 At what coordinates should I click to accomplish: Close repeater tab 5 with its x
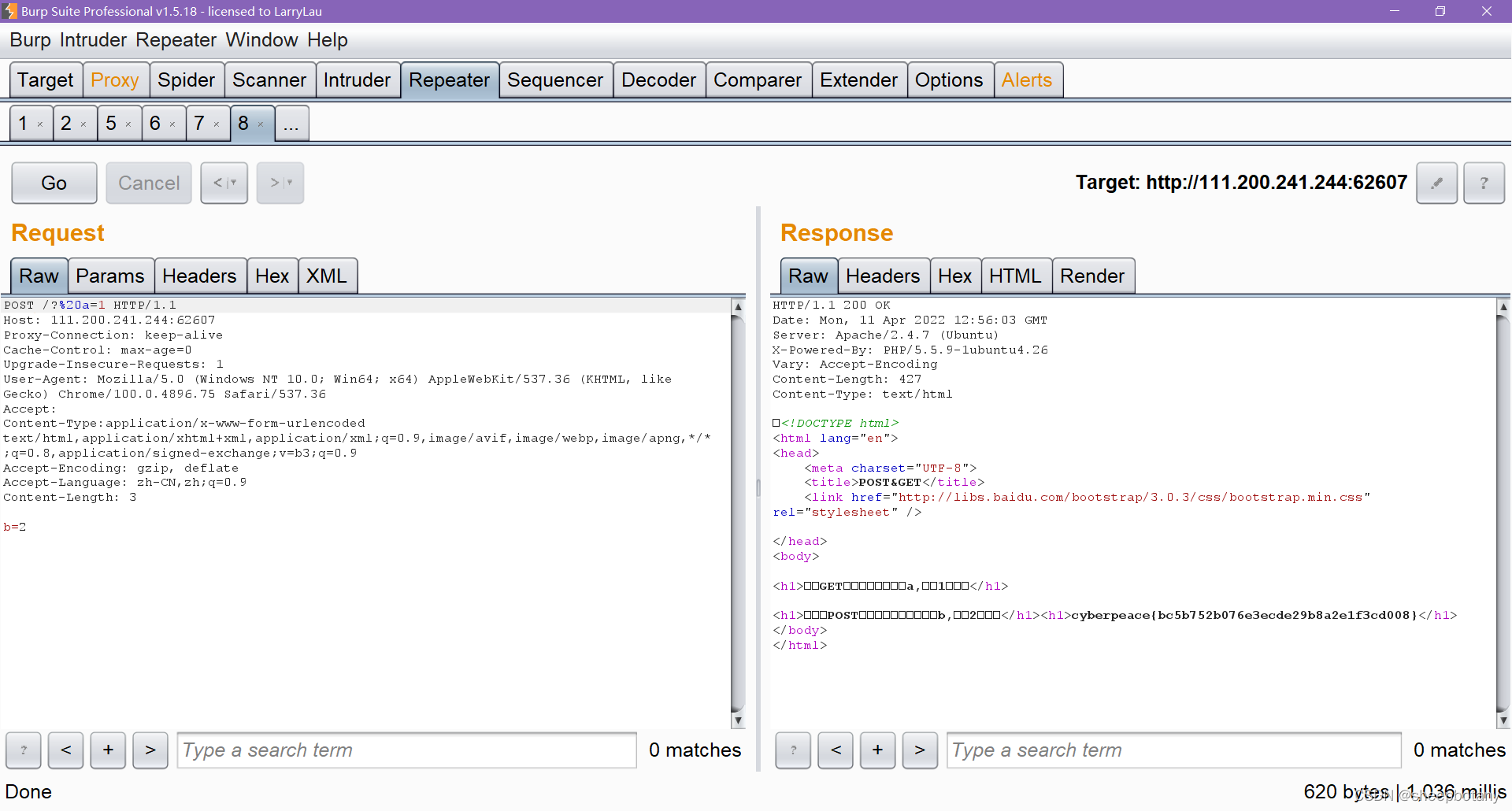[128, 124]
